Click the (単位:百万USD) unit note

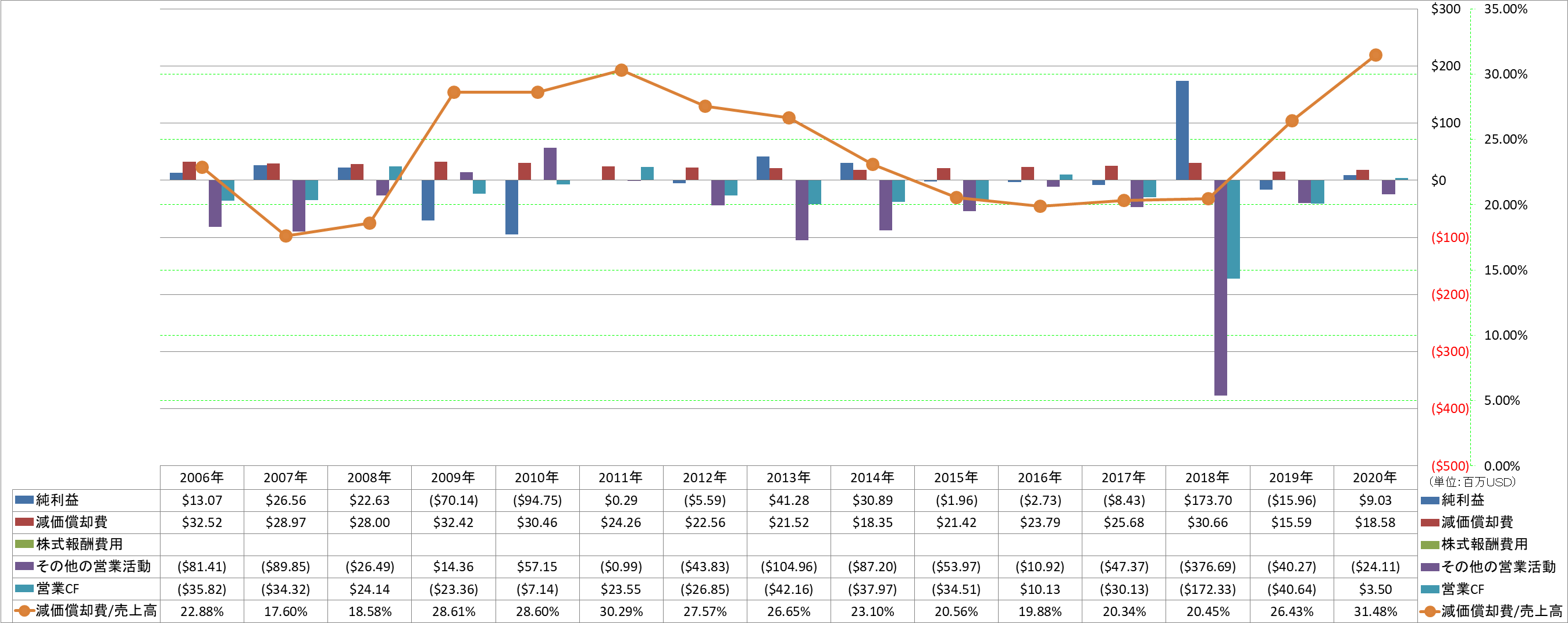click(1473, 482)
